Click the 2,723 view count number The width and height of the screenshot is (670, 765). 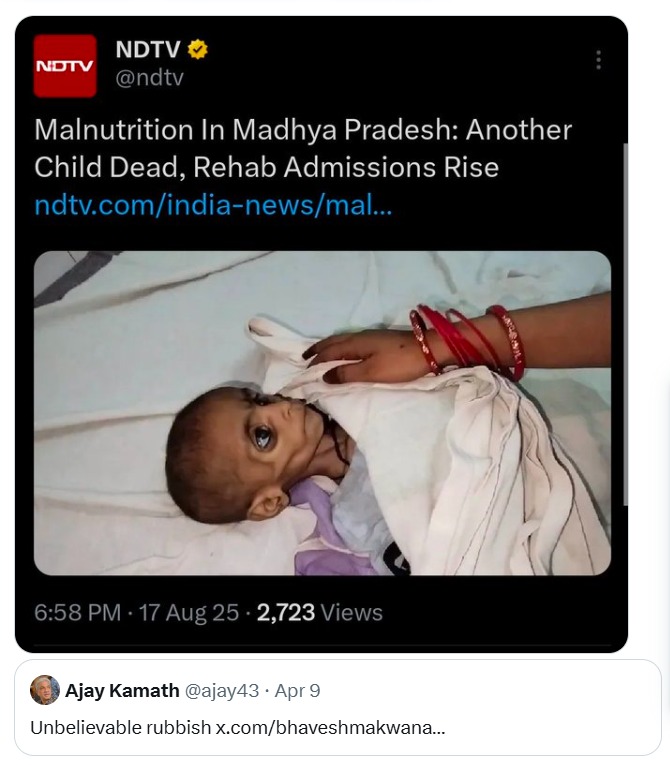point(286,612)
